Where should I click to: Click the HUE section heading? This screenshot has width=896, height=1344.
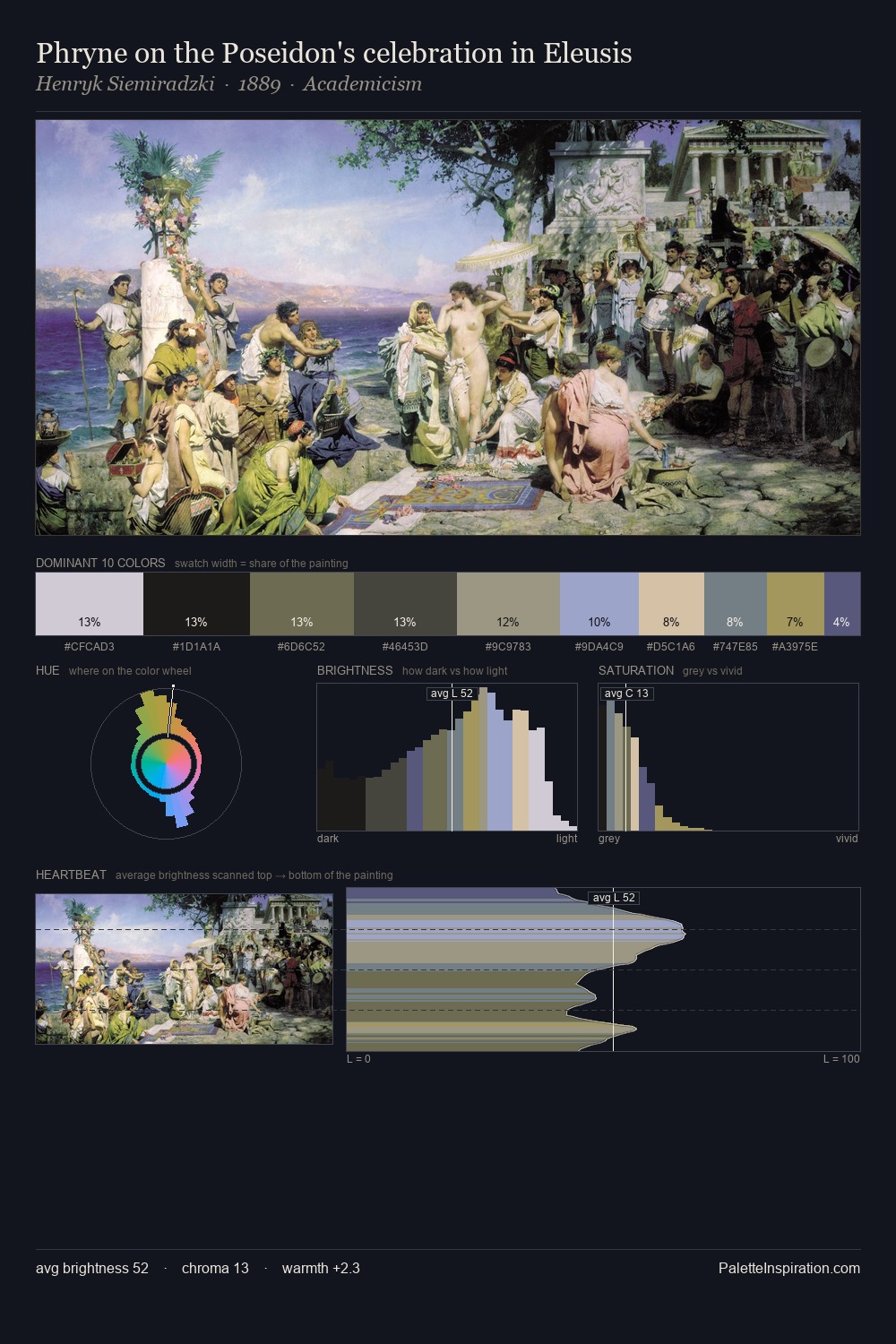click(x=47, y=671)
